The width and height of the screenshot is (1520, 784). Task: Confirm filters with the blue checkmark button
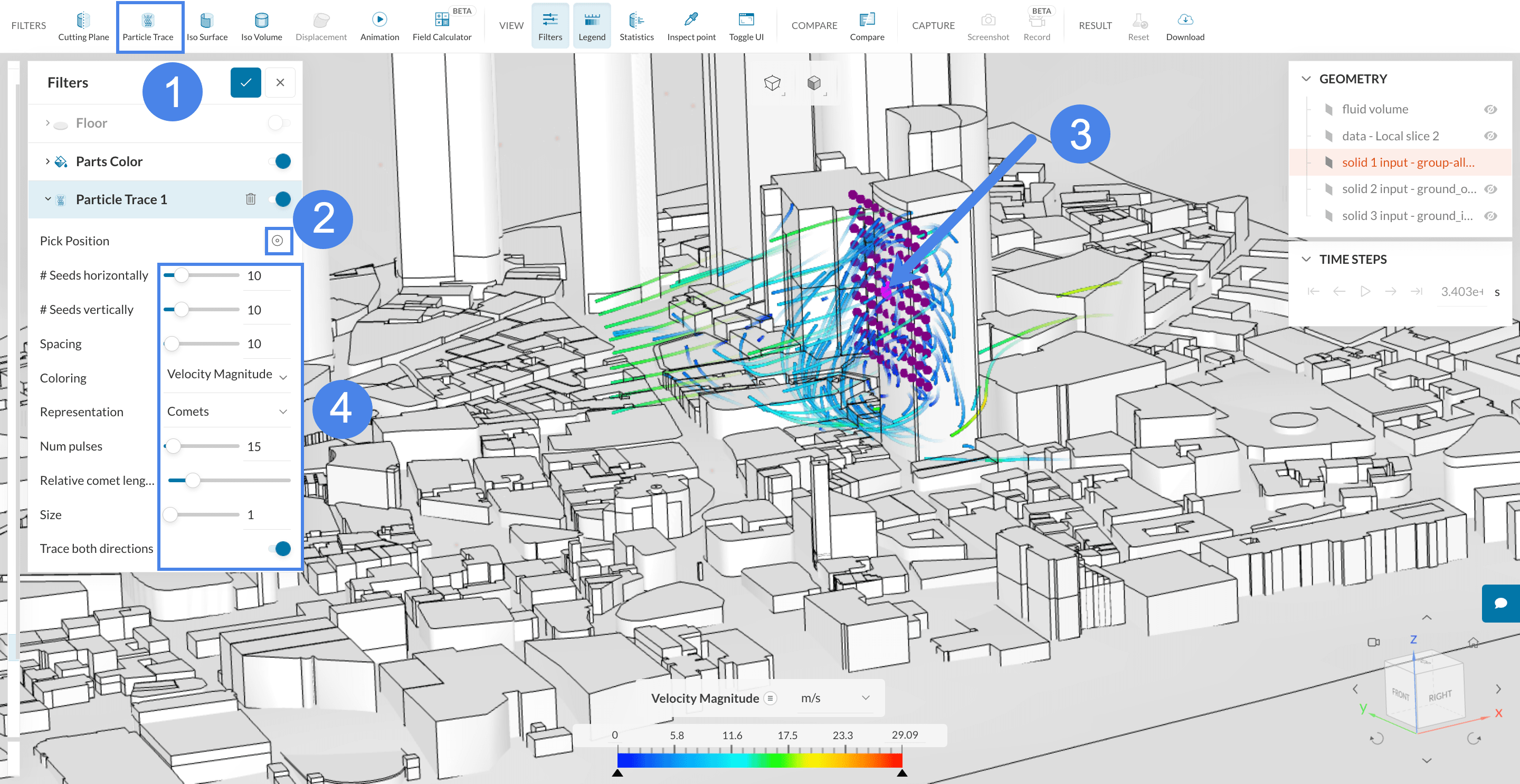click(x=245, y=83)
